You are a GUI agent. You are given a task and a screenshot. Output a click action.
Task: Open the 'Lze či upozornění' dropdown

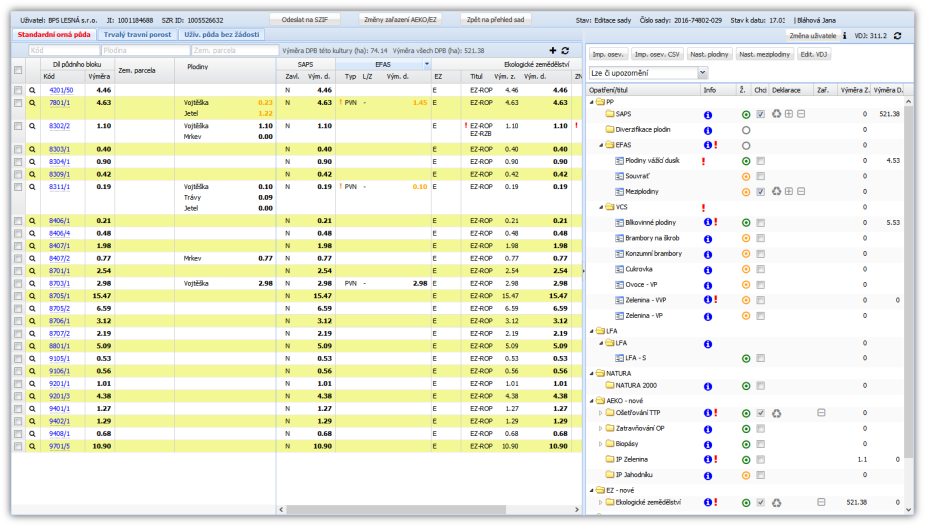pos(703,73)
